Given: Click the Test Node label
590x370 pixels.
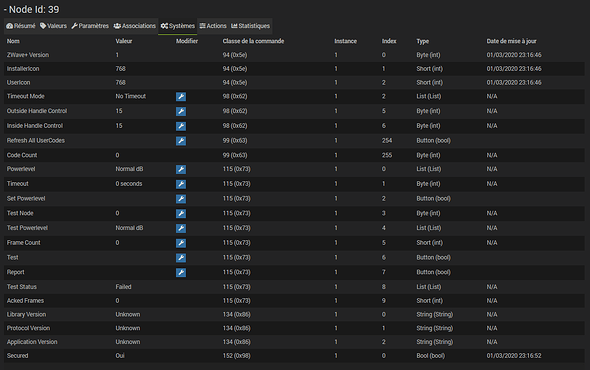Looking at the screenshot, I should pyautogui.click(x=20, y=213).
